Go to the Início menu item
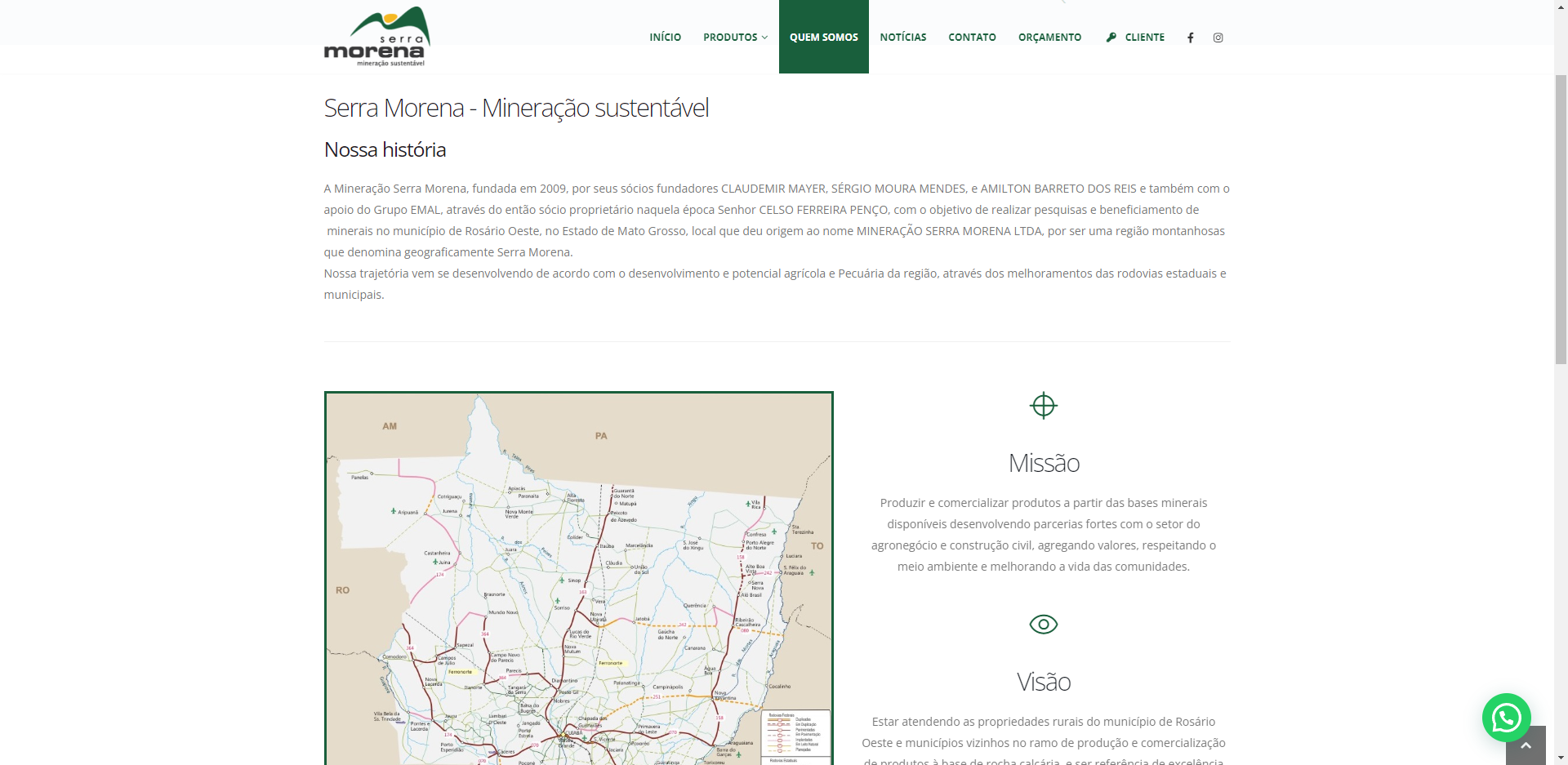The height and width of the screenshot is (765, 1568). [x=665, y=38]
